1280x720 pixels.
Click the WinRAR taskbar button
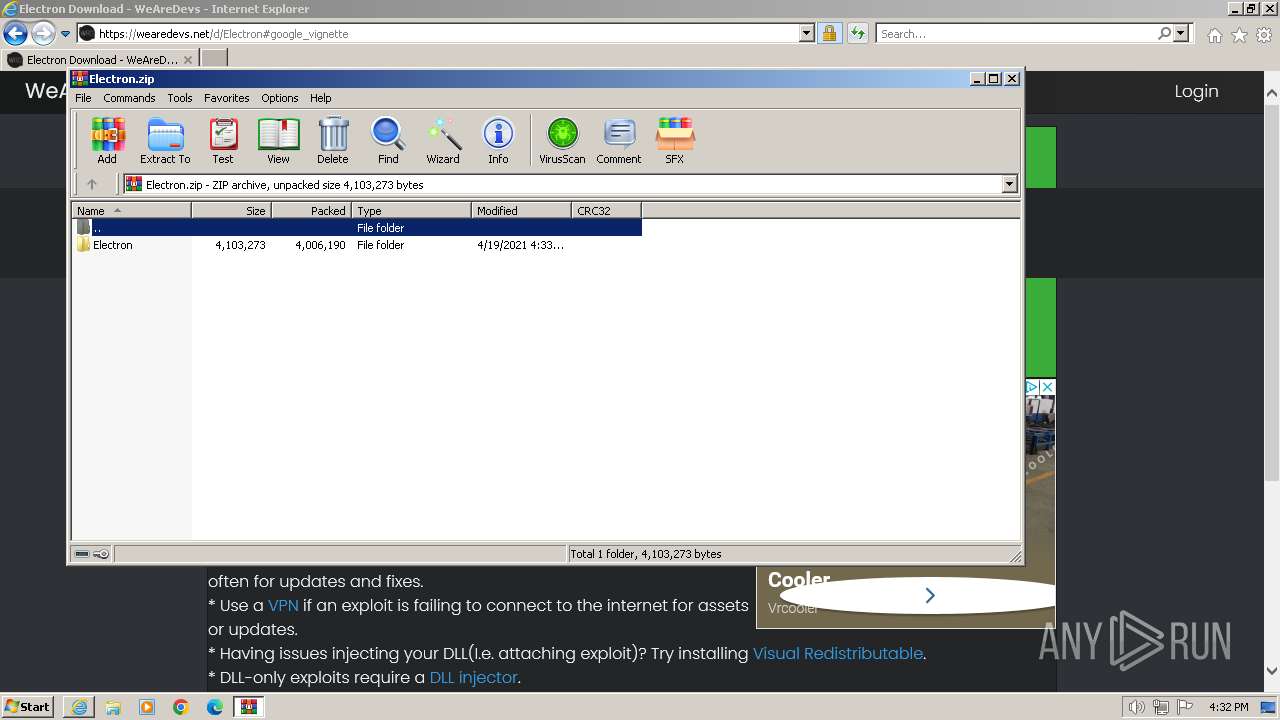(x=249, y=707)
